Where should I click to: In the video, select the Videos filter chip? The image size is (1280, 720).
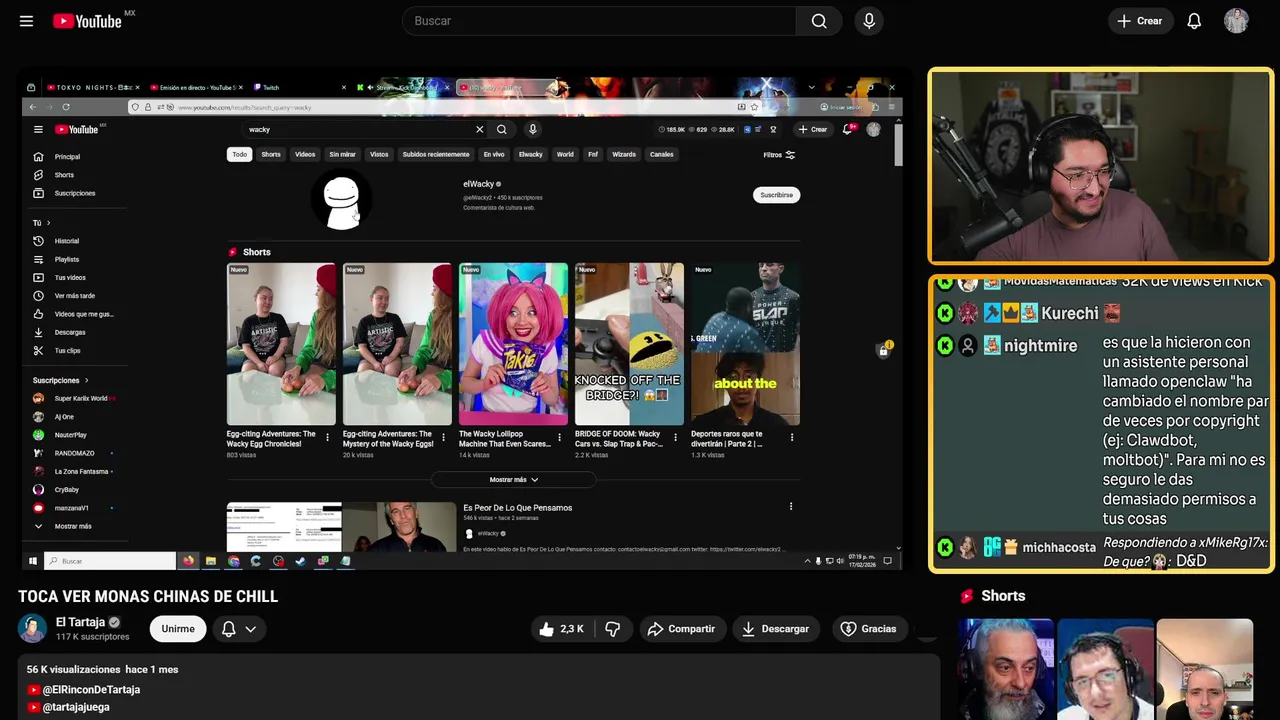click(305, 154)
